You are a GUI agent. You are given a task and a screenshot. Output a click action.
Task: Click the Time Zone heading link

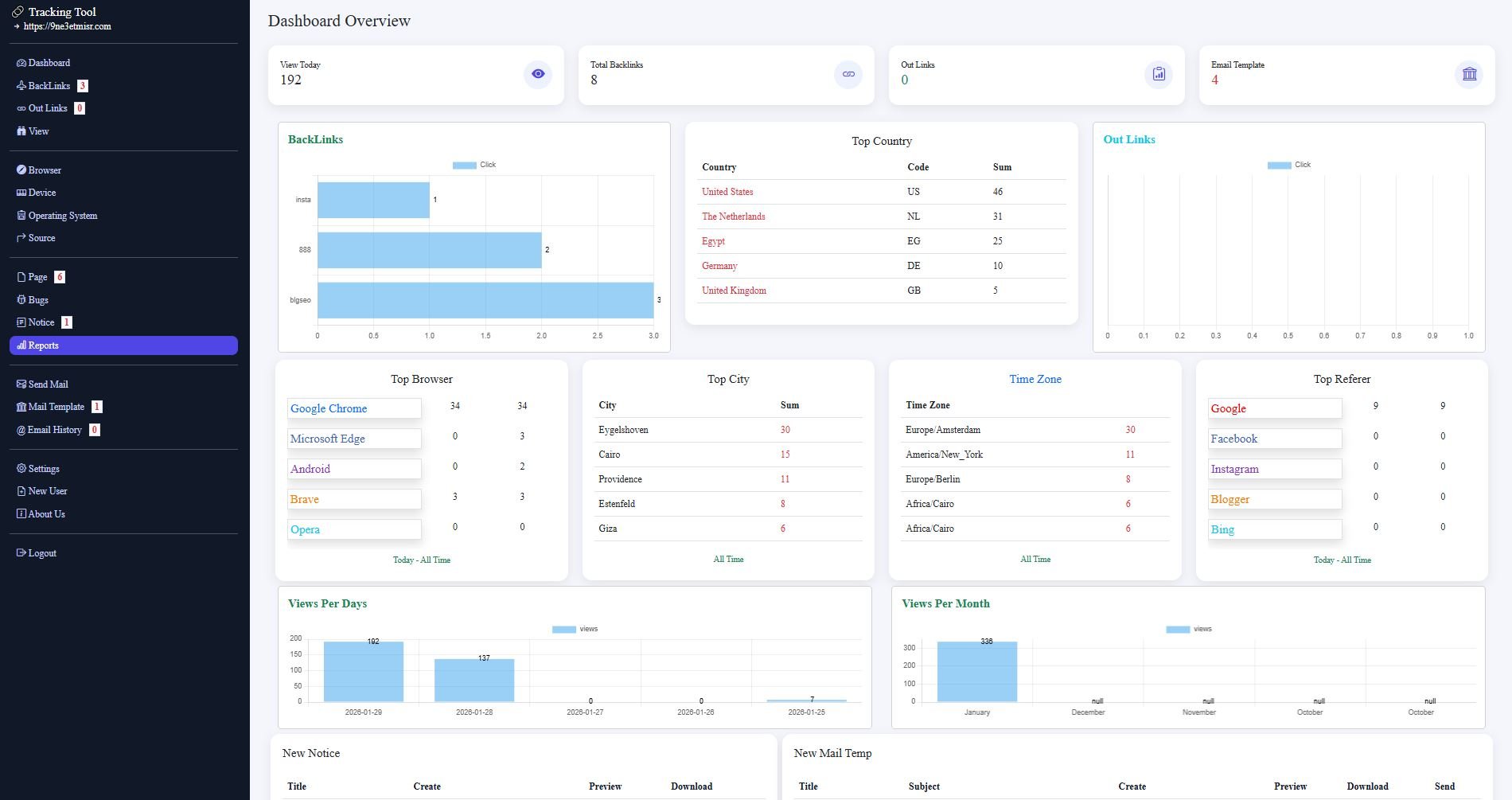1035,379
